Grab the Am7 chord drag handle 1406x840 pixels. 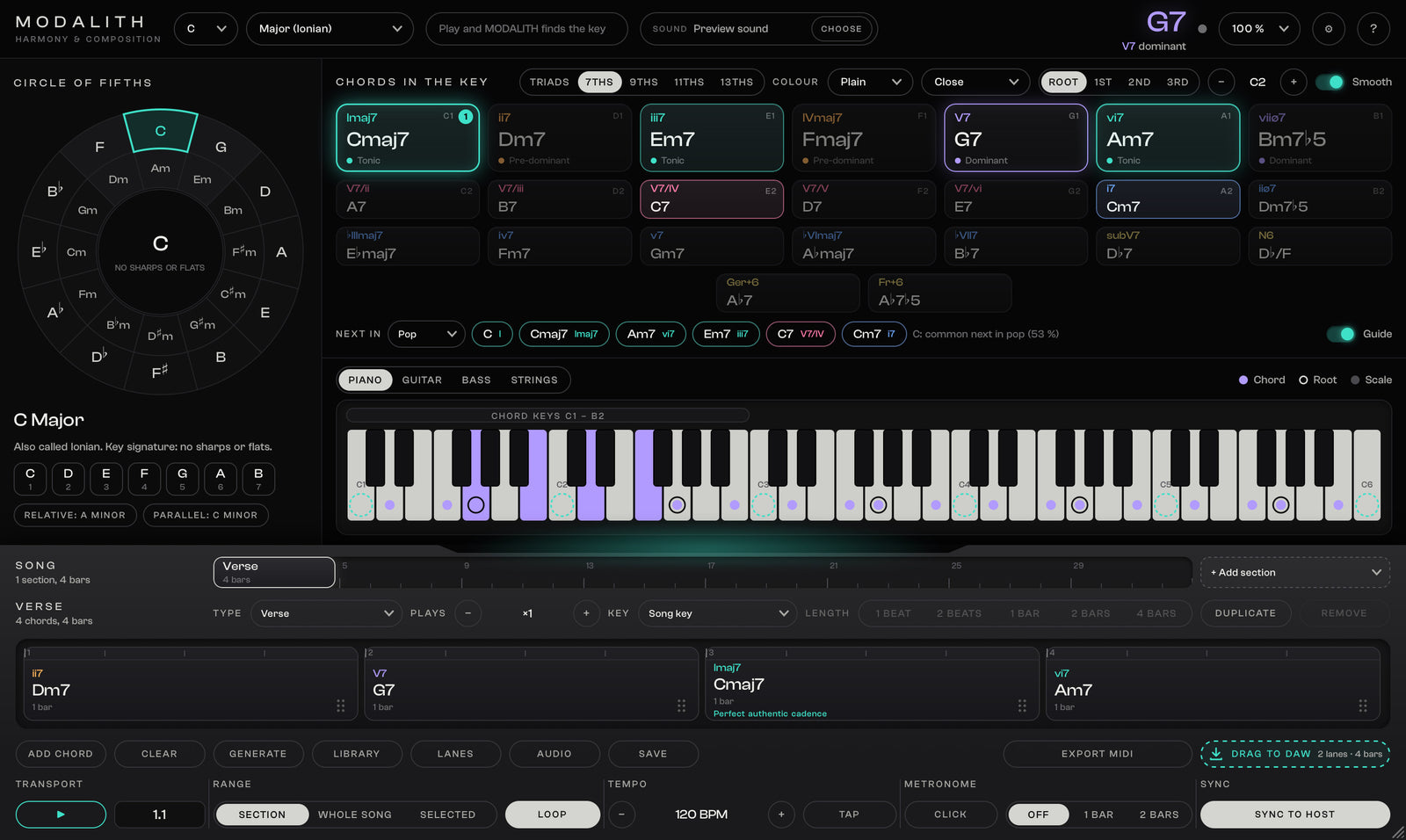[x=1363, y=706]
